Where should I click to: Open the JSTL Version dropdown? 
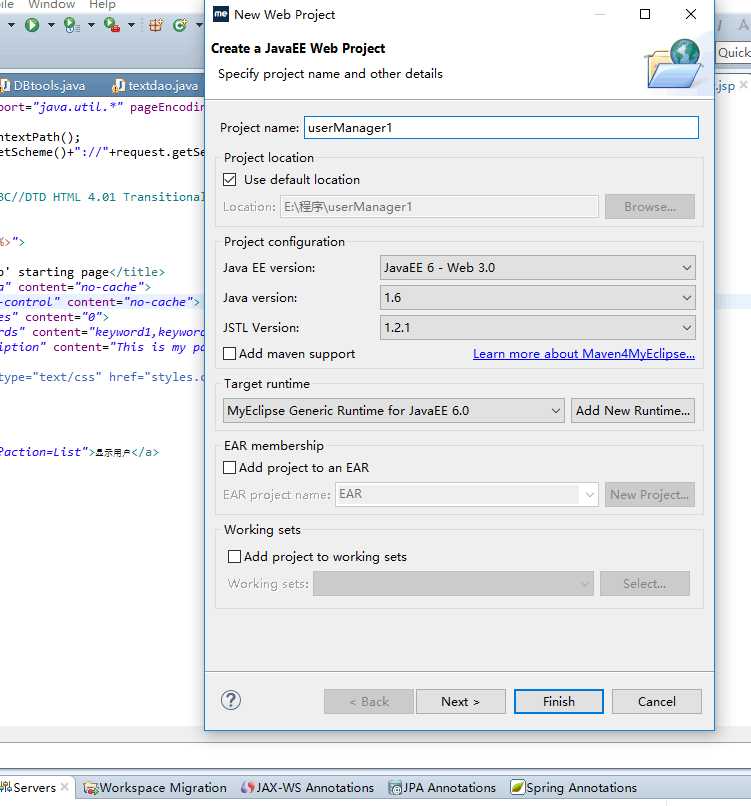(x=538, y=327)
